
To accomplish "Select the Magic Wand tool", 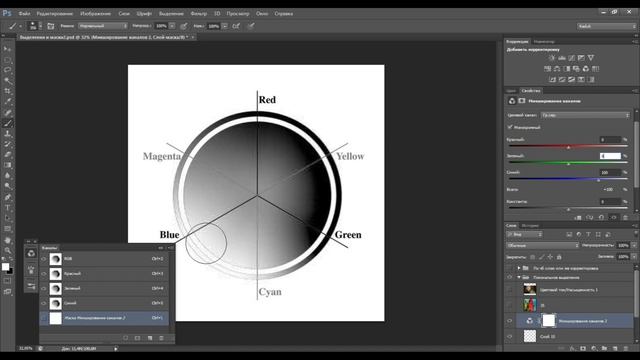I will [7, 80].
